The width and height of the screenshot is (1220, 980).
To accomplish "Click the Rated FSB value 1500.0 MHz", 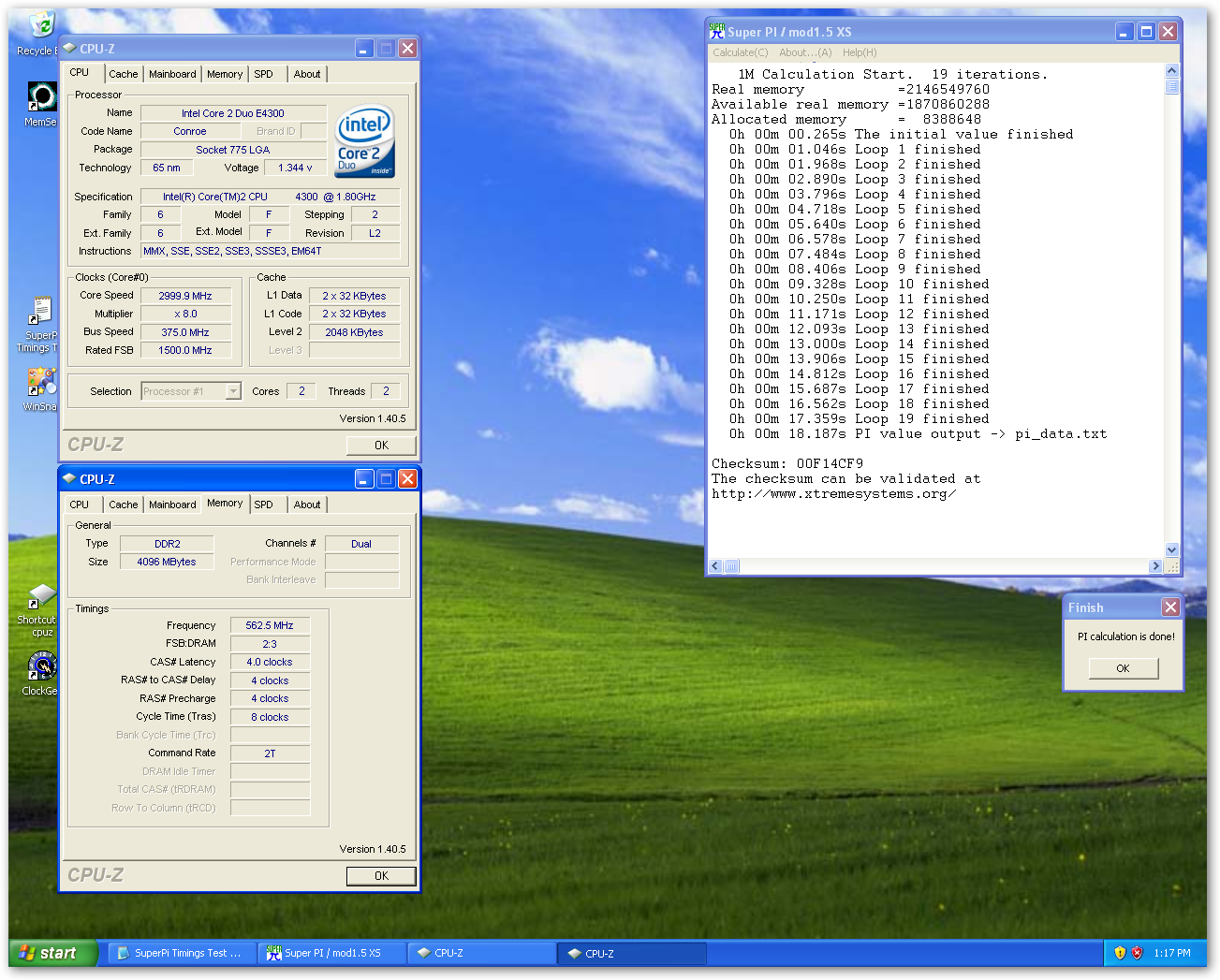I will coord(185,351).
